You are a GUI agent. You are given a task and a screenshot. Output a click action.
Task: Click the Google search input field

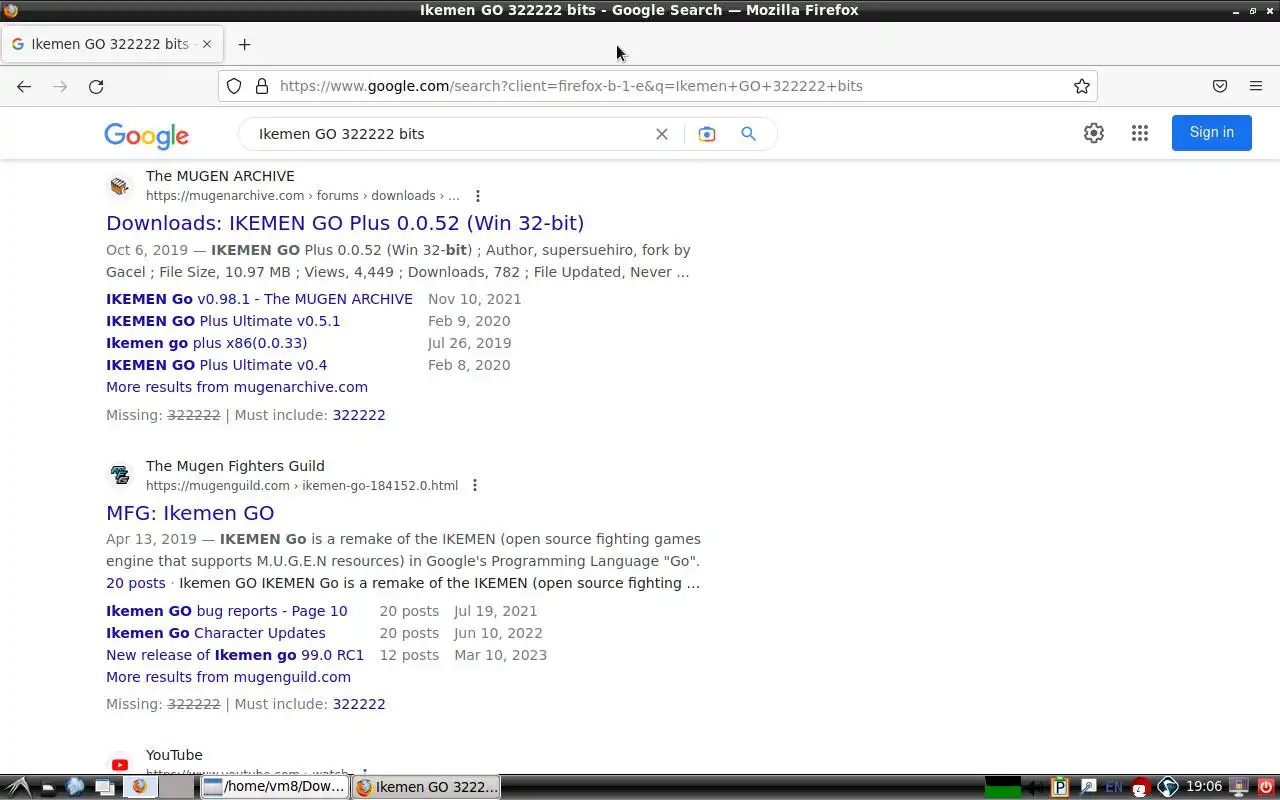click(x=450, y=134)
